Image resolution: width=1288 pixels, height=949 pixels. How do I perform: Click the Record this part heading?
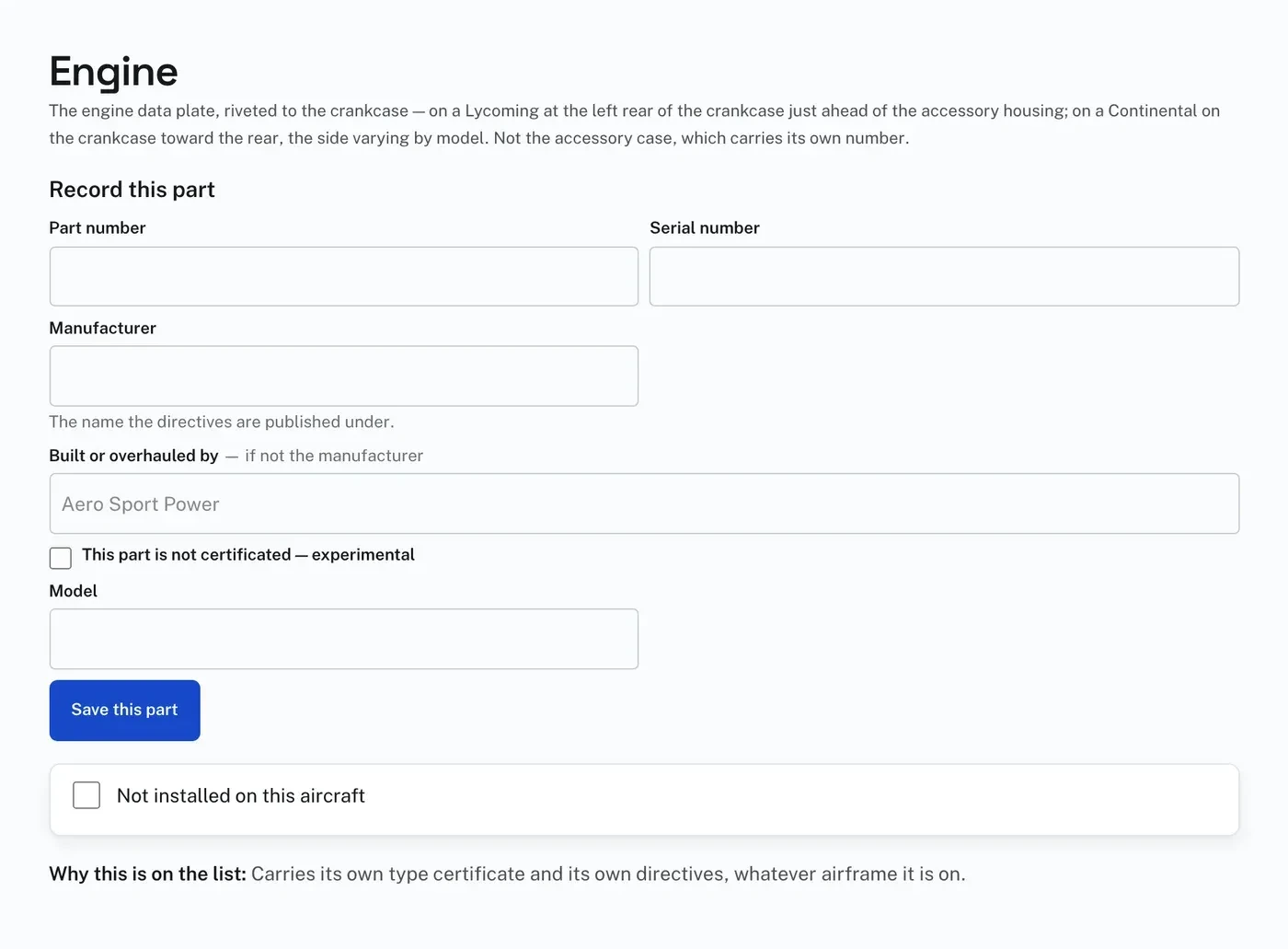[132, 190]
